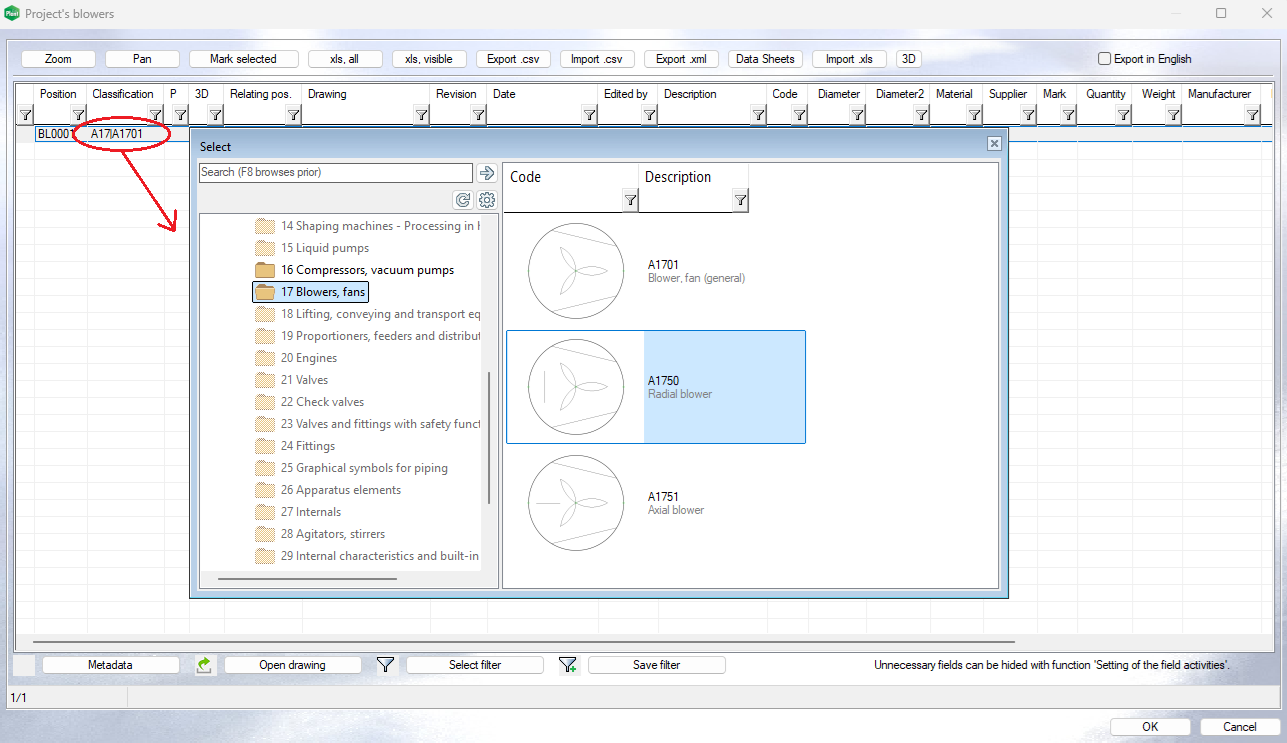Screen dimensions: 1287x743
Task: Open filter dropdown under Classification column
Action: [155, 115]
